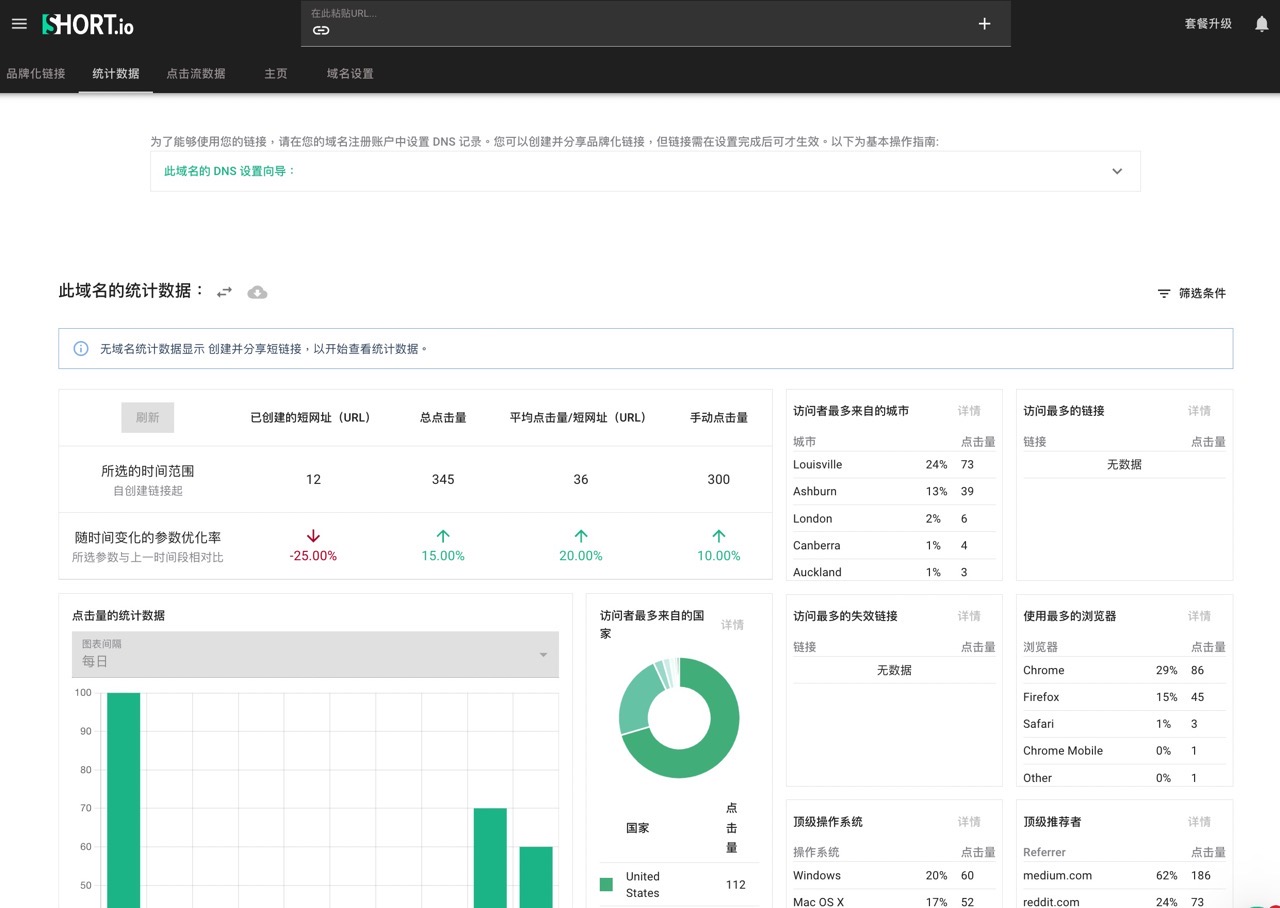
Task: Open 详情 for most used browsers
Action: click(1199, 616)
